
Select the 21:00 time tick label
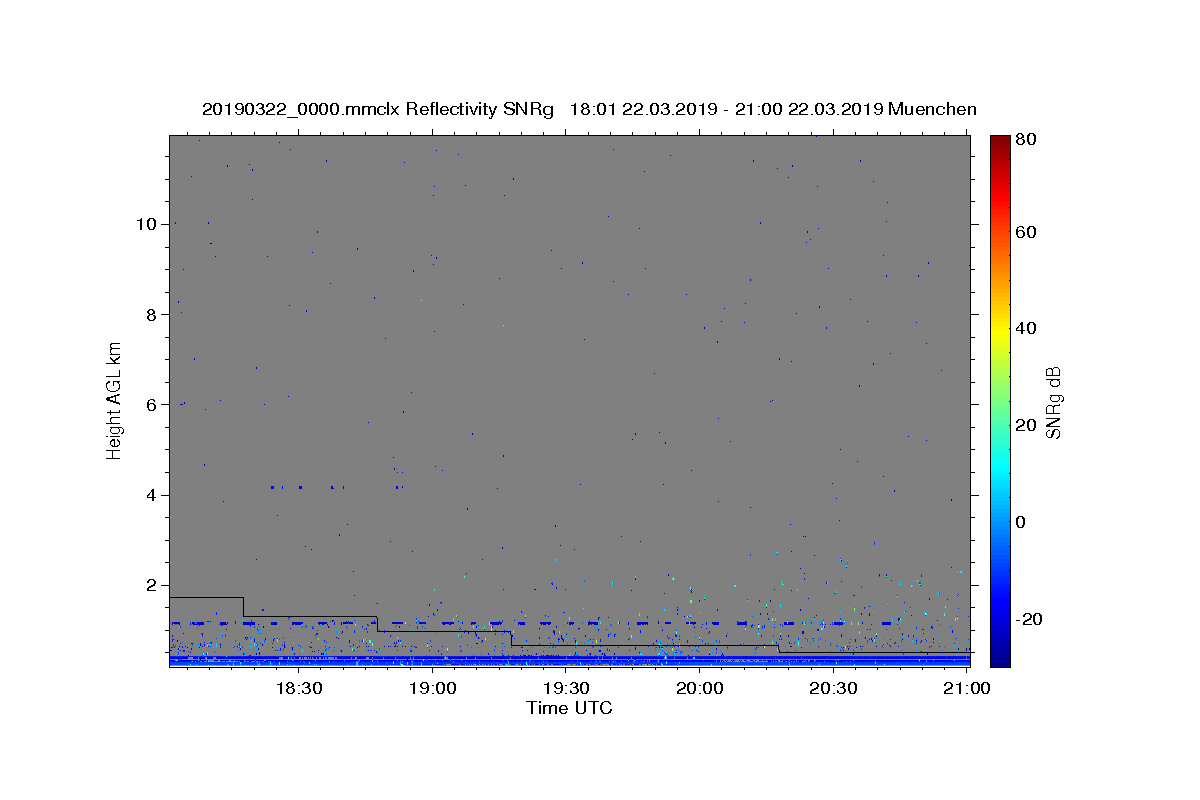pos(966,688)
